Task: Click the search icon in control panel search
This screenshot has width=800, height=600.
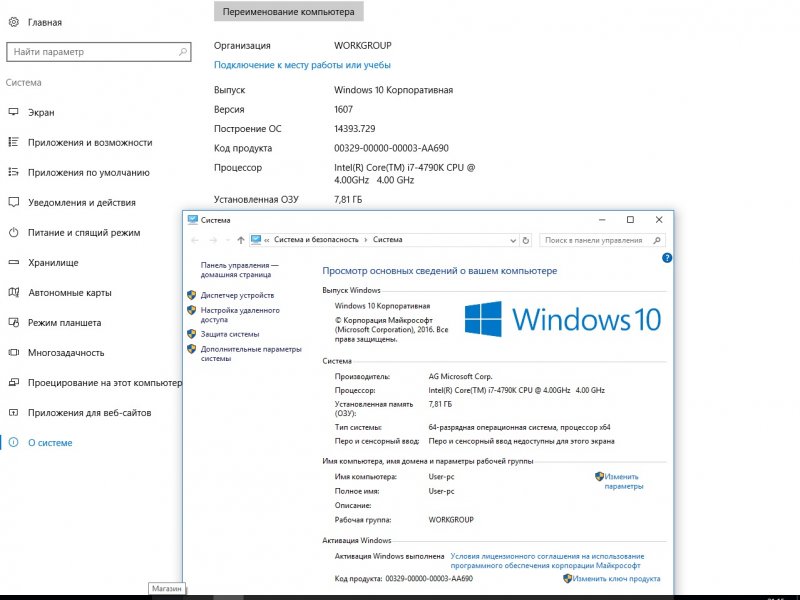Action: pos(657,240)
